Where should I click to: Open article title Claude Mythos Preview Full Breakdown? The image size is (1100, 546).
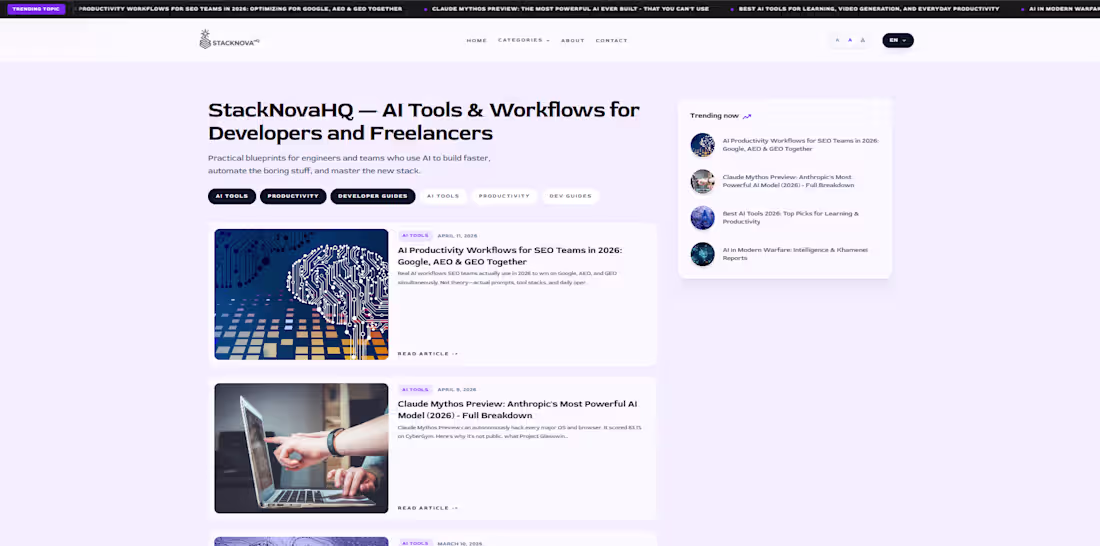point(517,410)
